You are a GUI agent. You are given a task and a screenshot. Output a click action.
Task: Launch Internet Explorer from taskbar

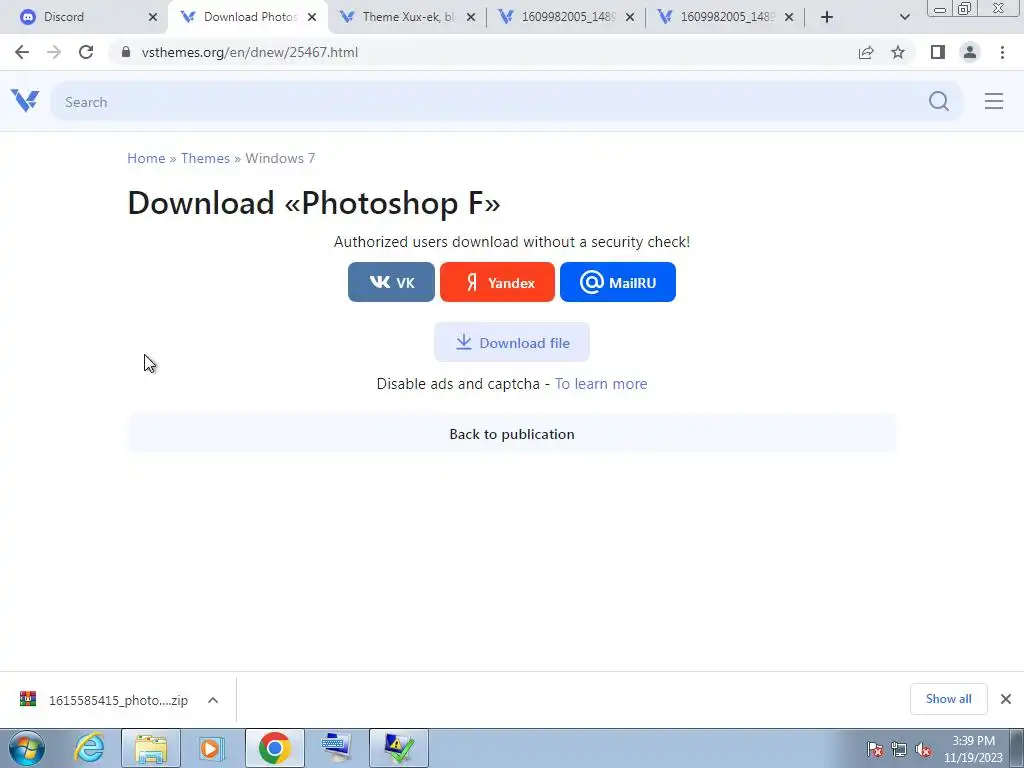click(89, 748)
